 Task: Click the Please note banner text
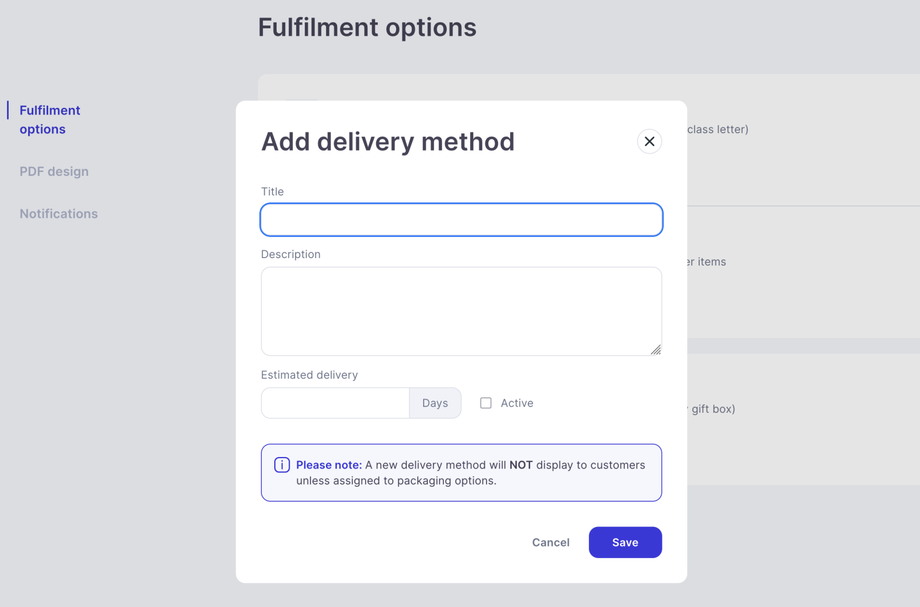point(470,472)
